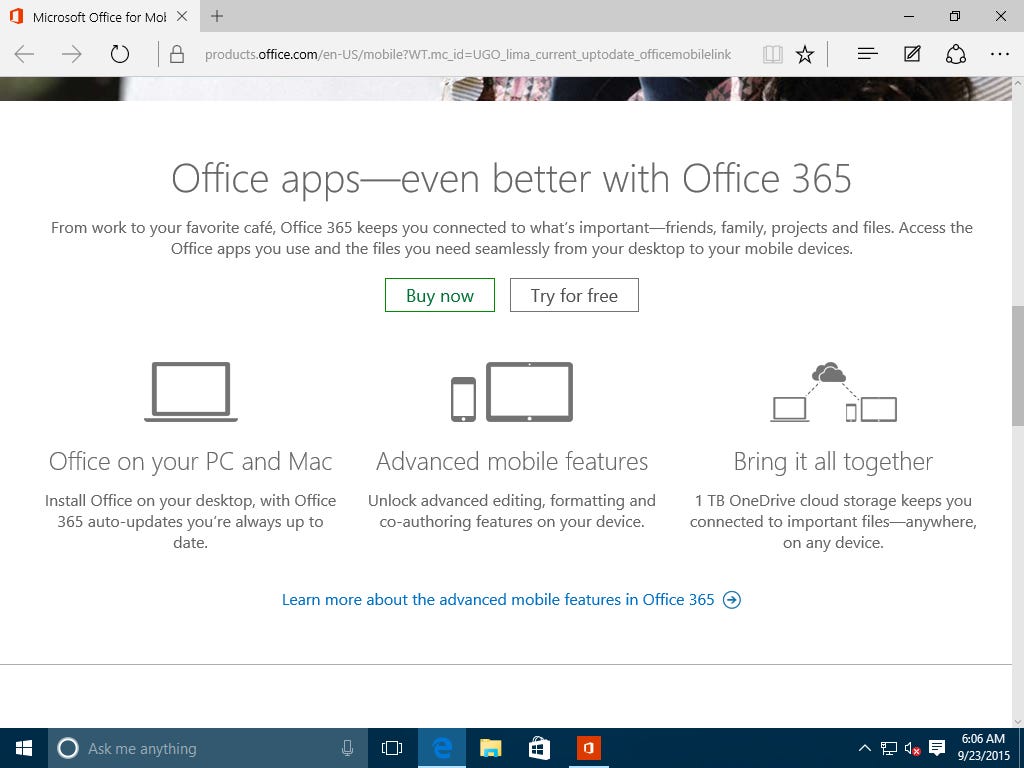Open the orange Office app from taskbar
Image resolution: width=1024 pixels, height=768 pixels.
pyautogui.click(x=588, y=747)
